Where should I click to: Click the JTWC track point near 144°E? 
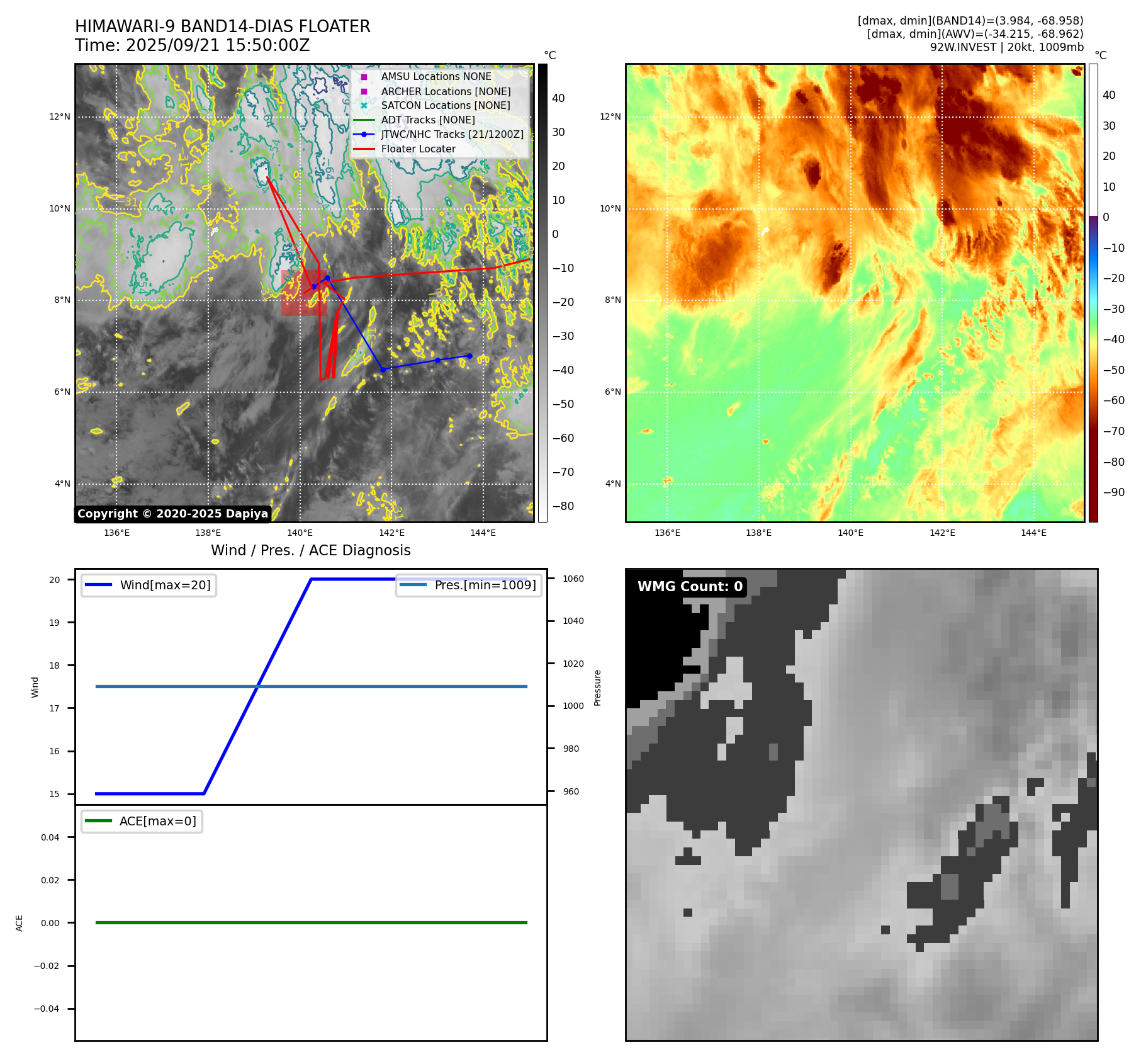click(x=469, y=356)
